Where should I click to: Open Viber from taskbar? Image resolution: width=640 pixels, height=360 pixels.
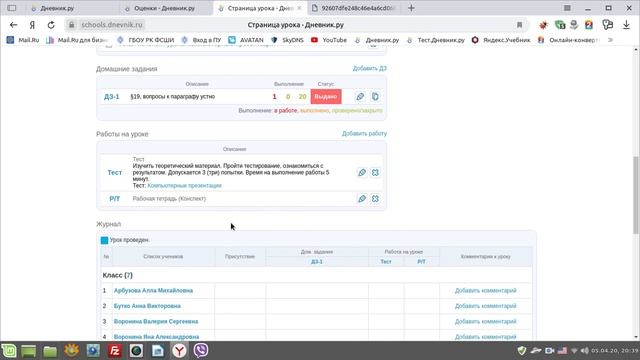click(x=201, y=351)
